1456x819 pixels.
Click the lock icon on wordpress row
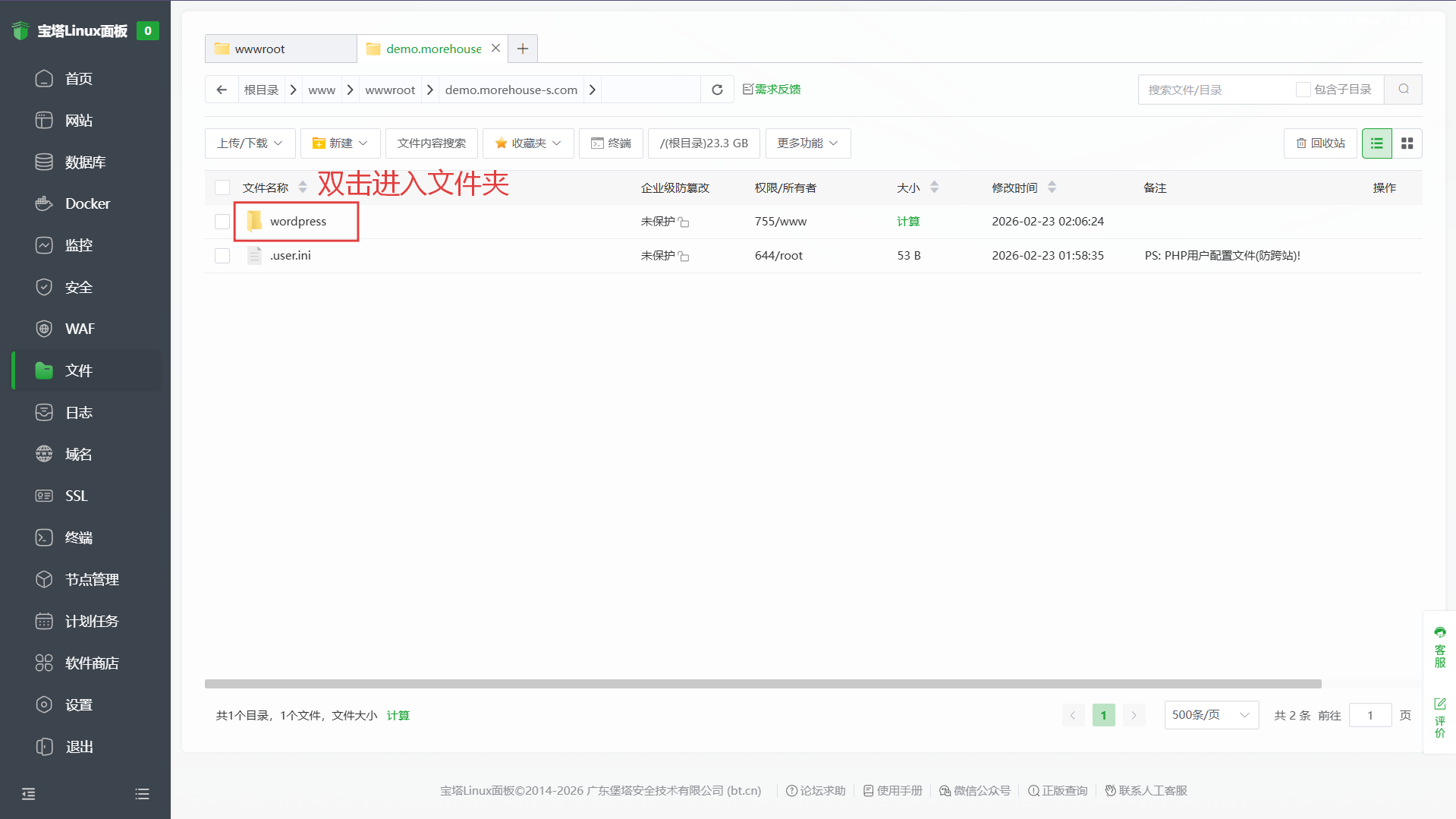[684, 222]
